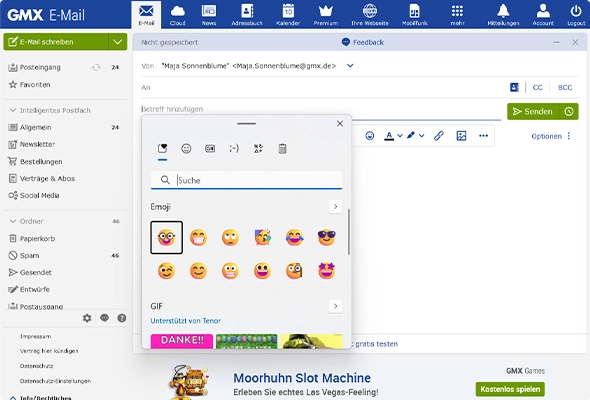Image resolution: width=590 pixels, height=400 pixels.
Task: Open the mehr apps grid icon
Action: (x=457, y=15)
